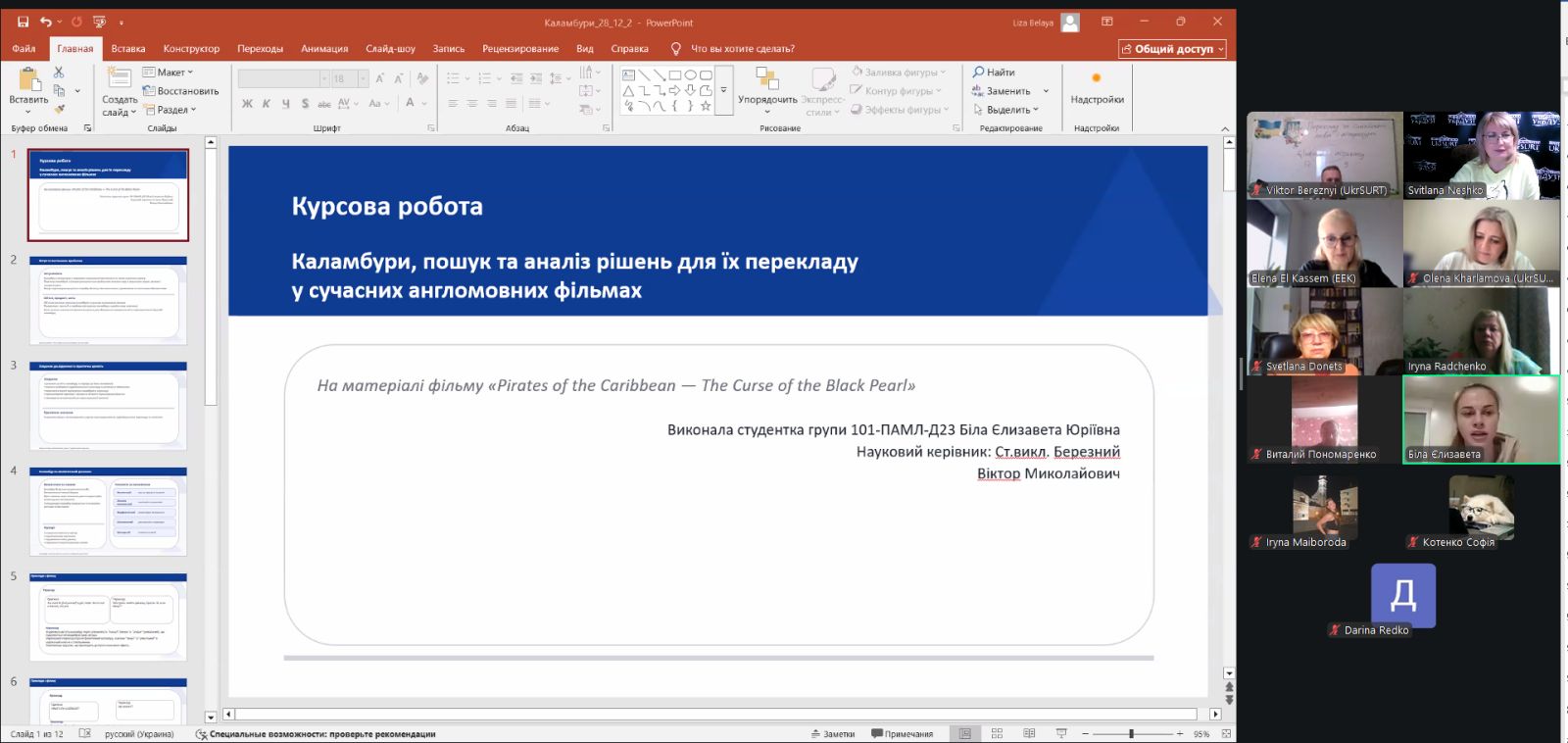
Task: Click the Save icon in the quick access toolbar
Action: [24, 22]
